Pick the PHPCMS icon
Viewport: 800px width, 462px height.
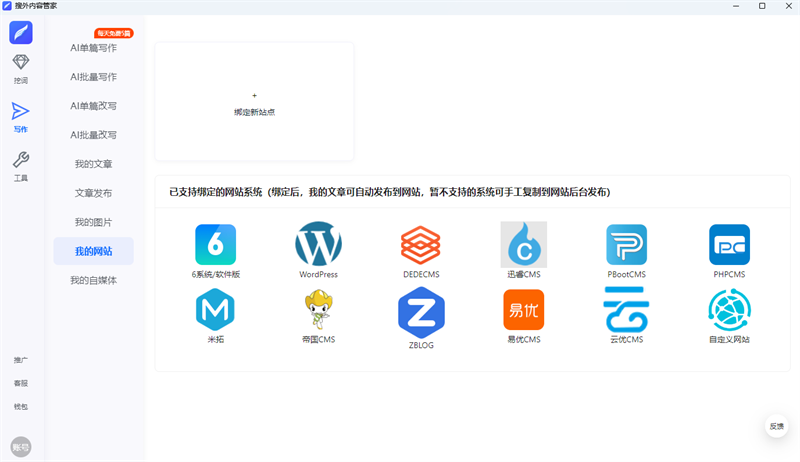pyautogui.click(x=729, y=244)
